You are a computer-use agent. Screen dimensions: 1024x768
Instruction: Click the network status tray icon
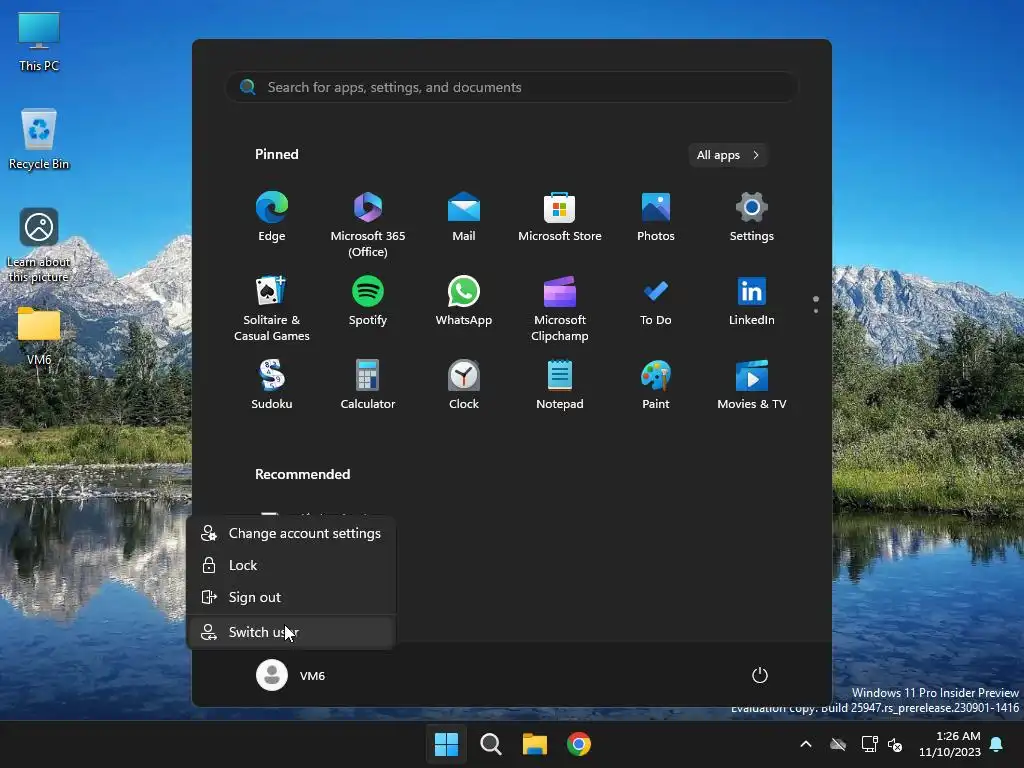869,744
